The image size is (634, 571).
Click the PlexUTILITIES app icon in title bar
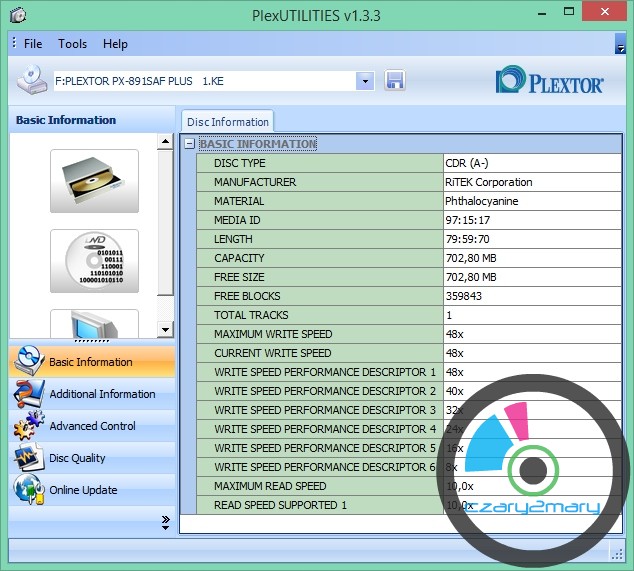pos(18,15)
